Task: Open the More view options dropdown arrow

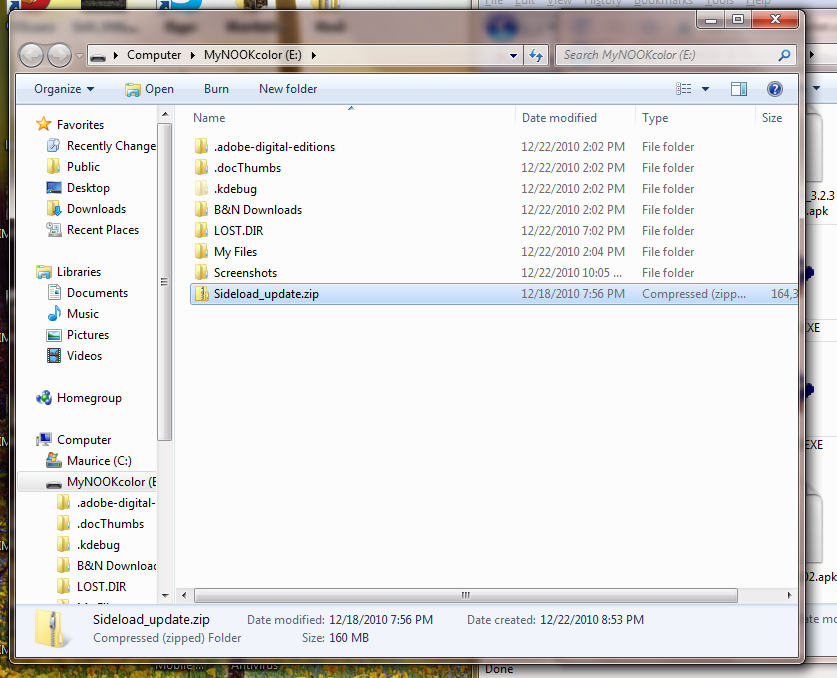Action: tap(705, 89)
